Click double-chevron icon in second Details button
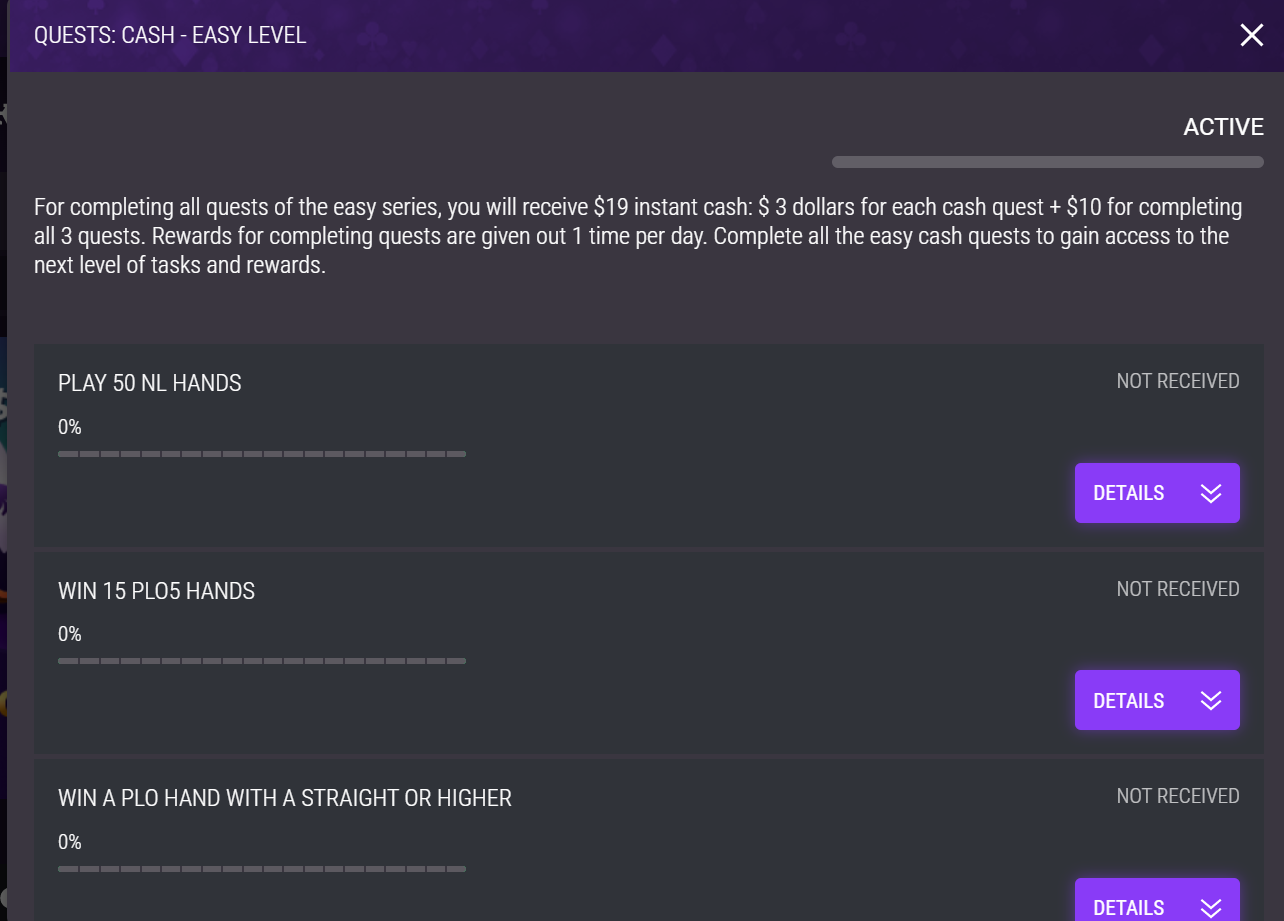This screenshot has height=921, width=1284. pyautogui.click(x=1211, y=701)
